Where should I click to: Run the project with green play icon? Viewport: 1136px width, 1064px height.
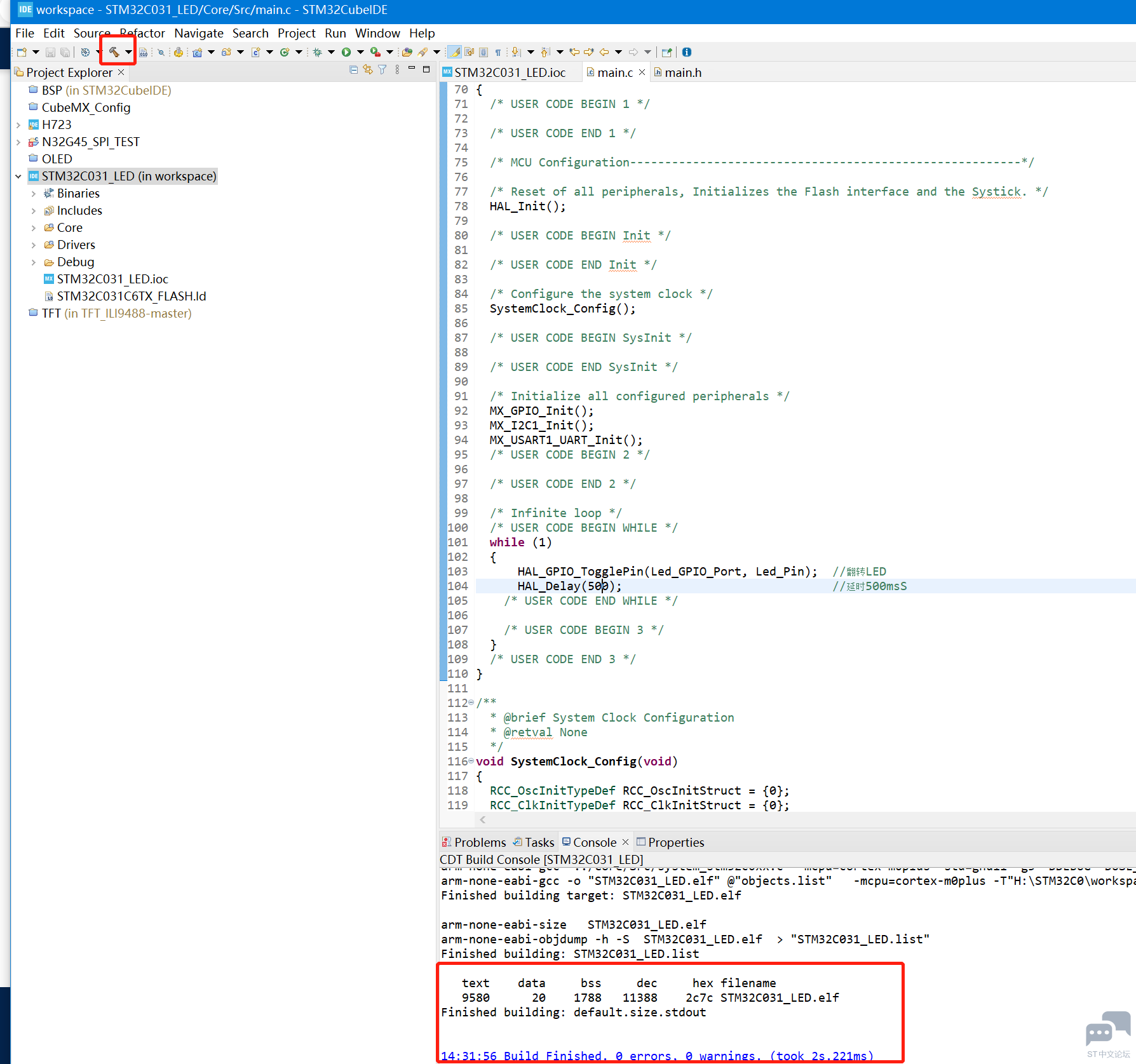(346, 52)
